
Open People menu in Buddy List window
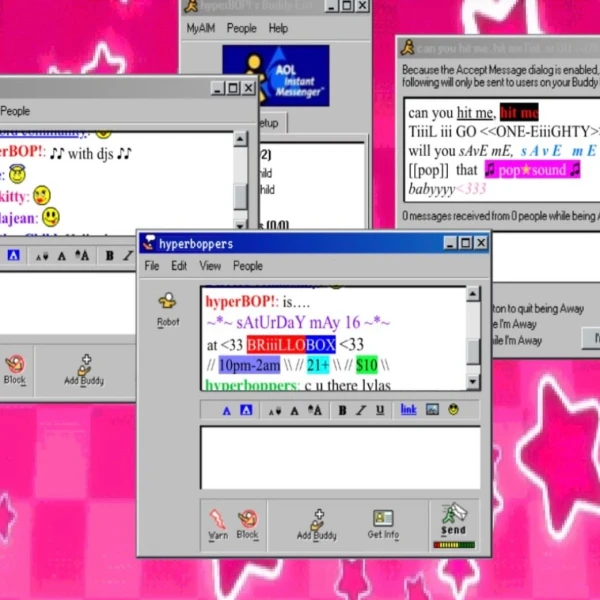(x=241, y=28)
